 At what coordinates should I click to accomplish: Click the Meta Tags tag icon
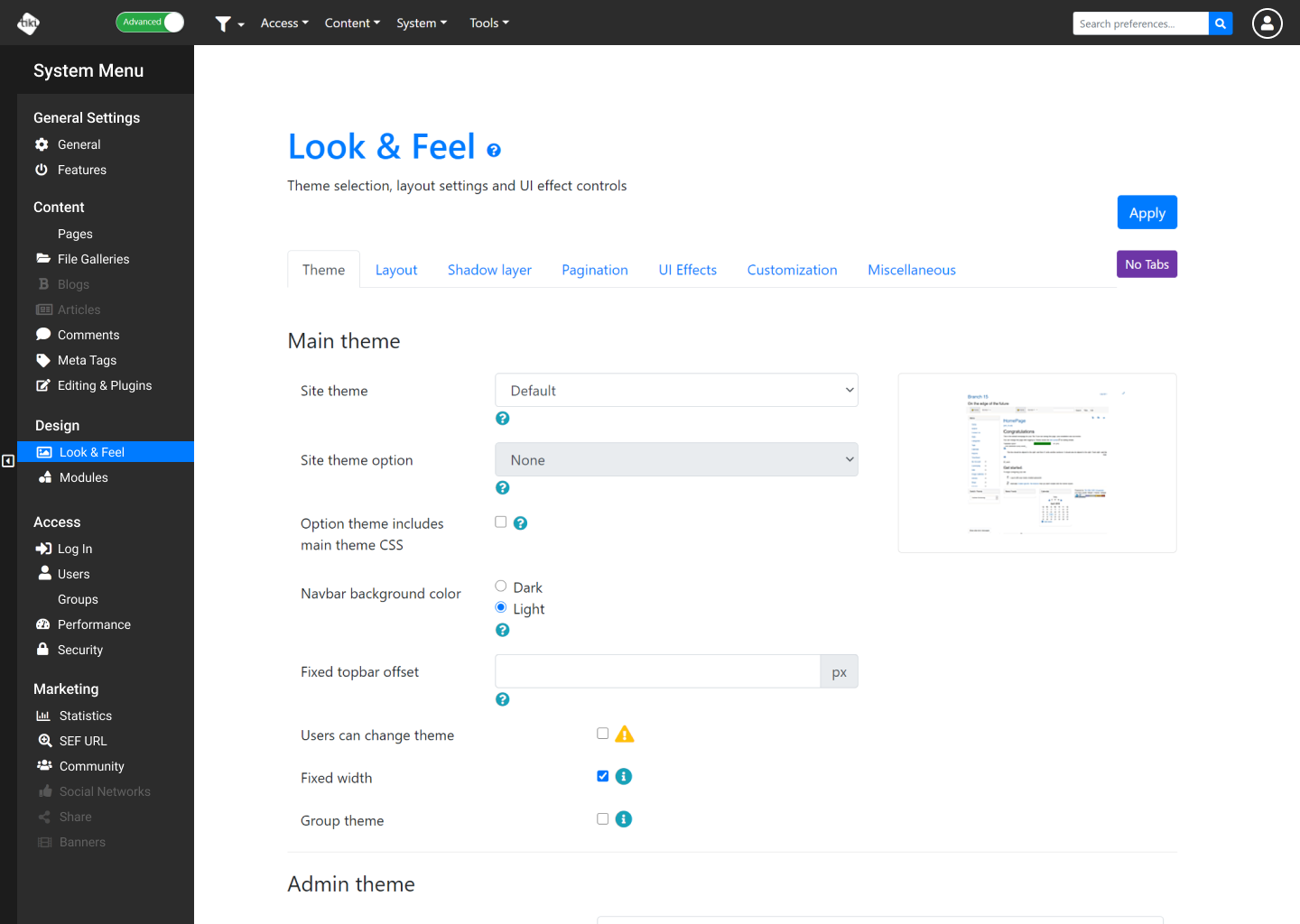click(x=43, y=360)
